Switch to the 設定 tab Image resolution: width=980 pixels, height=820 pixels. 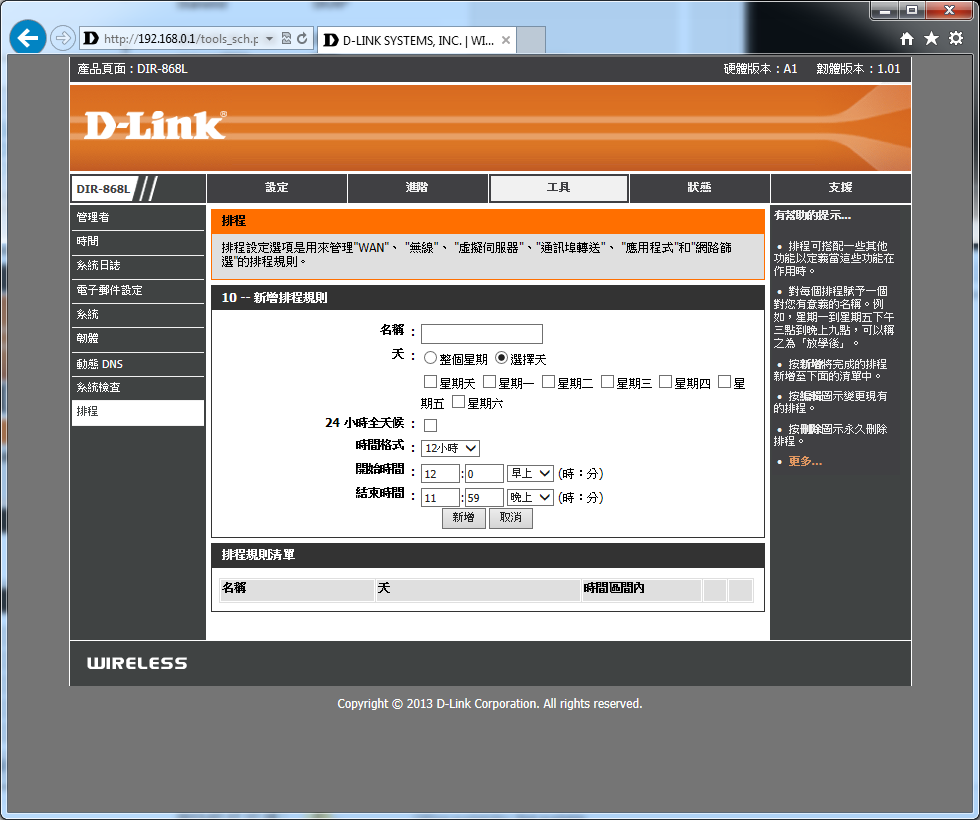pyautogui.click(x=277, y=188)
